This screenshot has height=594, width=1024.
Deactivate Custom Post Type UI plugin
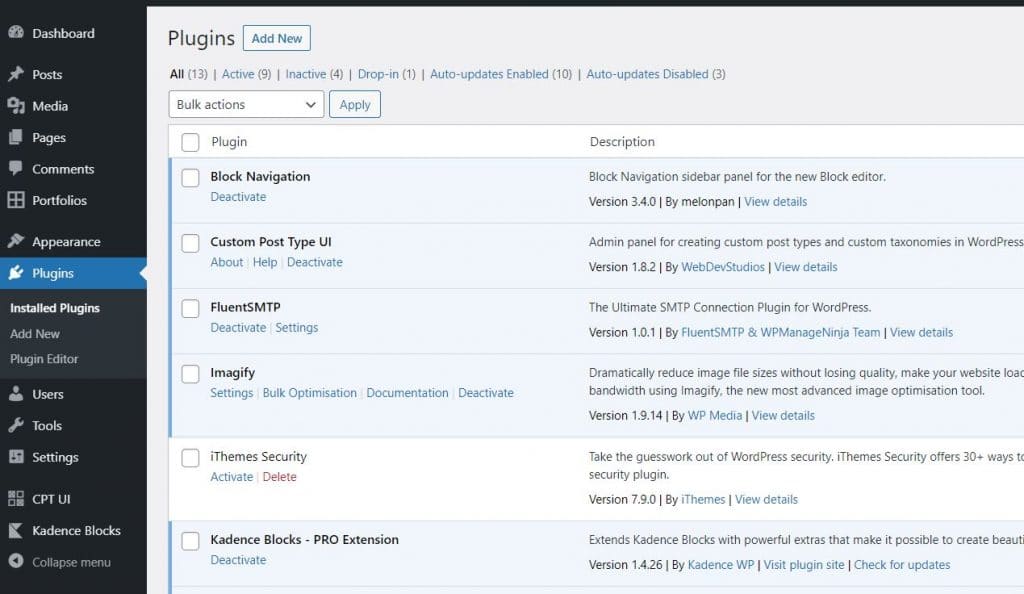(315, 262)
